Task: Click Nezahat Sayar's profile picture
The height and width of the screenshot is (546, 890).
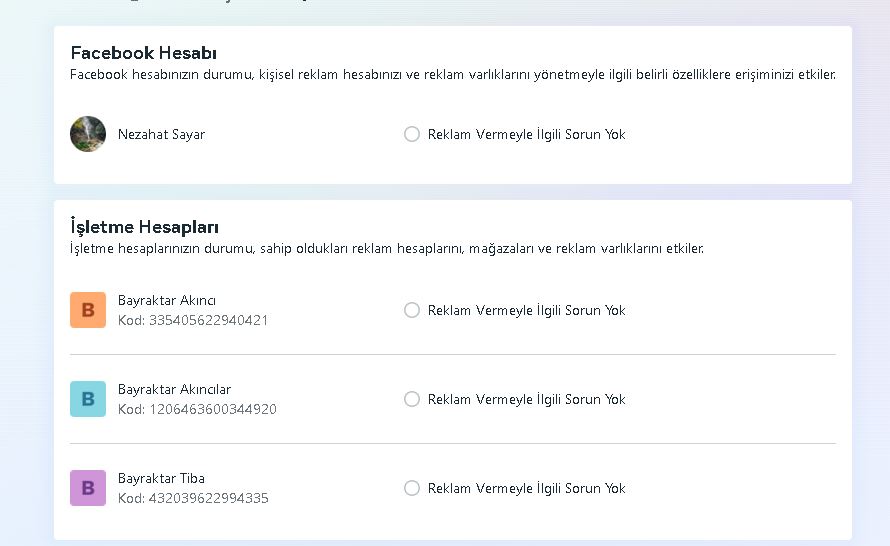Action: point(88,134)
